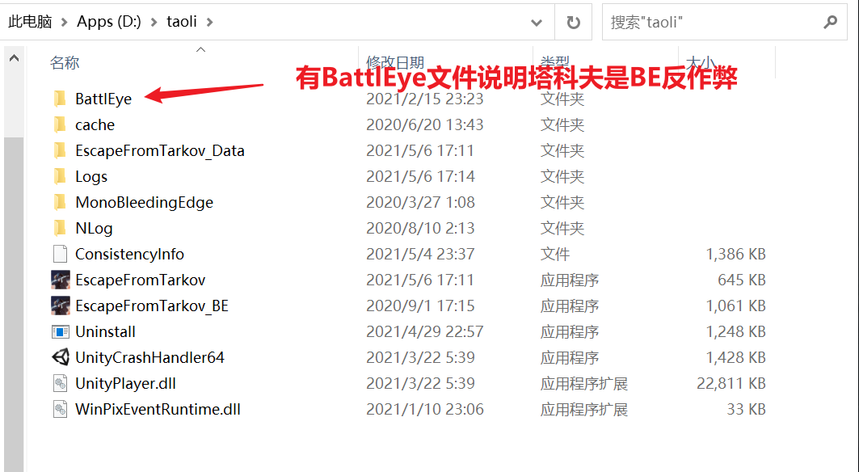Select the Uninstall file name
Screen dimensions: 859x472
(105, 331)
